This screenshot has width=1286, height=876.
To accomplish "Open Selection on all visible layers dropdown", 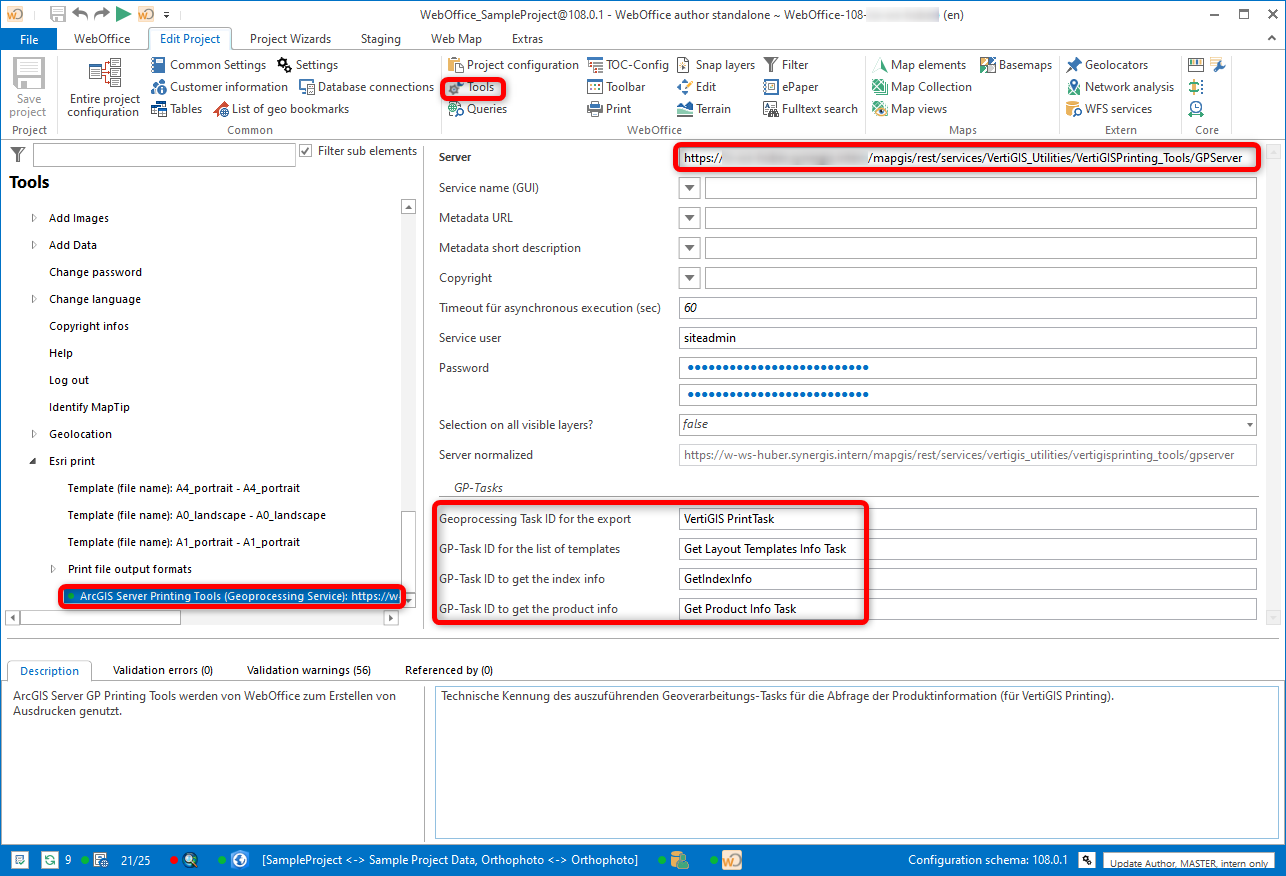I will [1249, 425].
